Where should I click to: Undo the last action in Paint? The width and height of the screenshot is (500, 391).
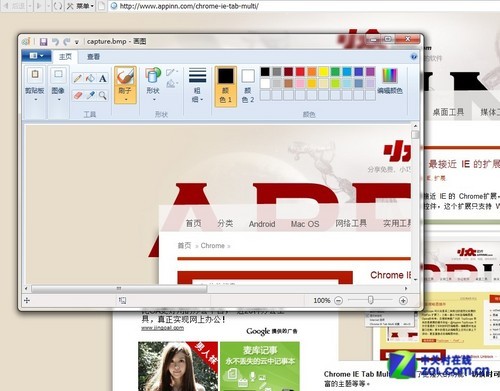[55, 42]
